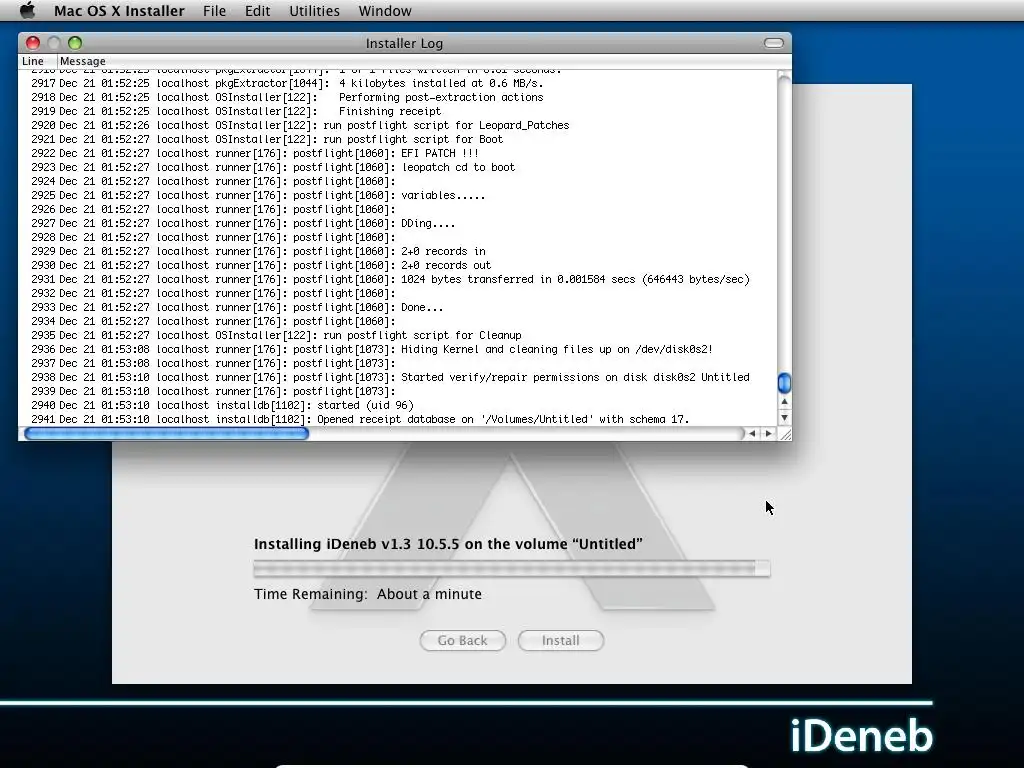Open the File menu
The image size is (1024, 768).
(214, 11)
